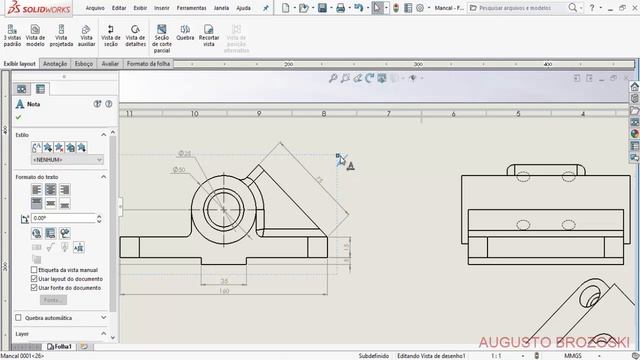
Task: Click the Quebra view tool
Action: tap(185, 32)
